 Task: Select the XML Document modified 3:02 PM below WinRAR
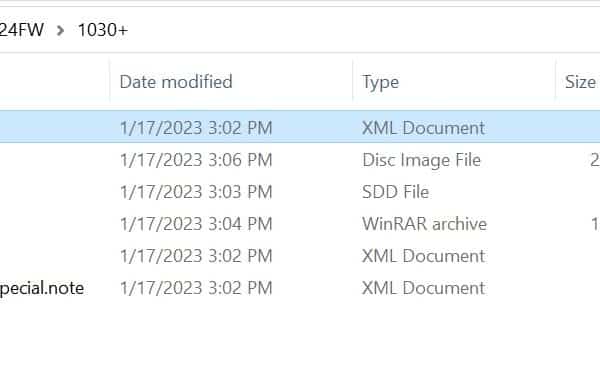tap(300, 256)
